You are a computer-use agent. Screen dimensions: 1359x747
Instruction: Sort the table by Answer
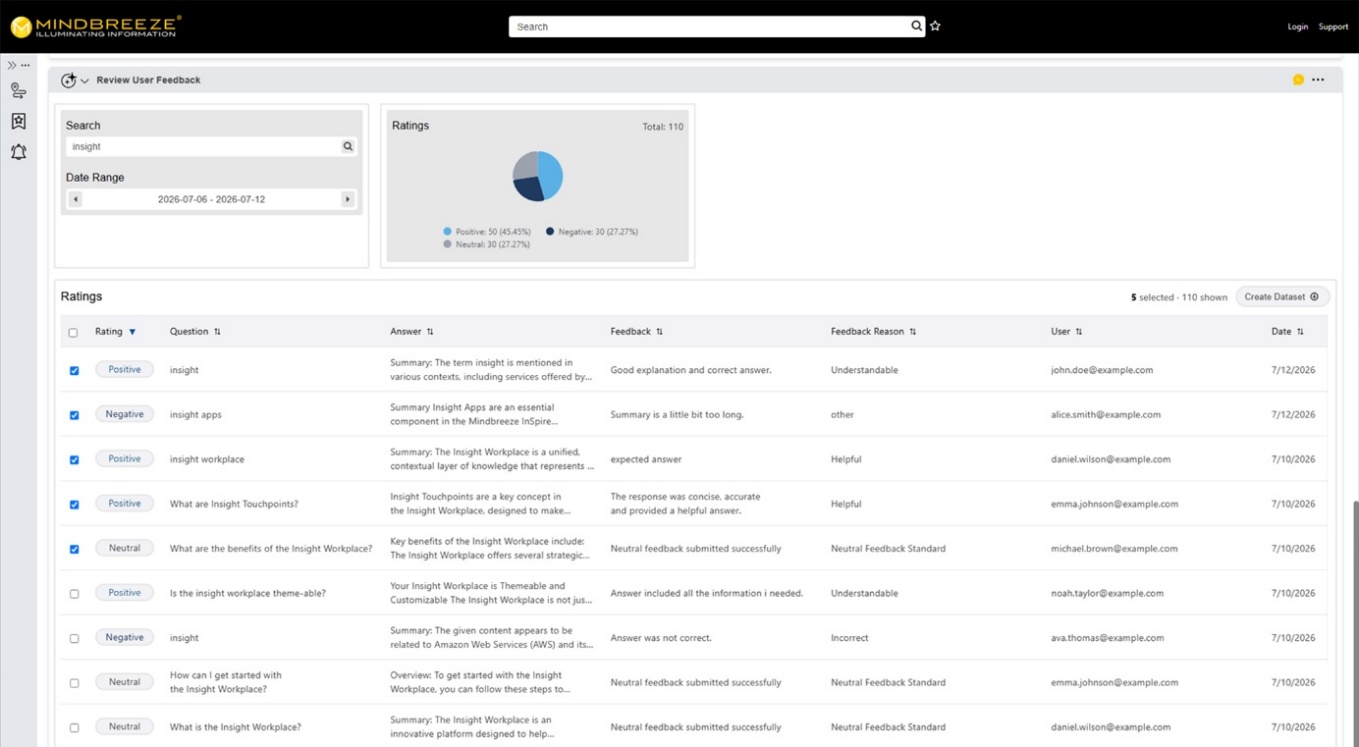430,332
